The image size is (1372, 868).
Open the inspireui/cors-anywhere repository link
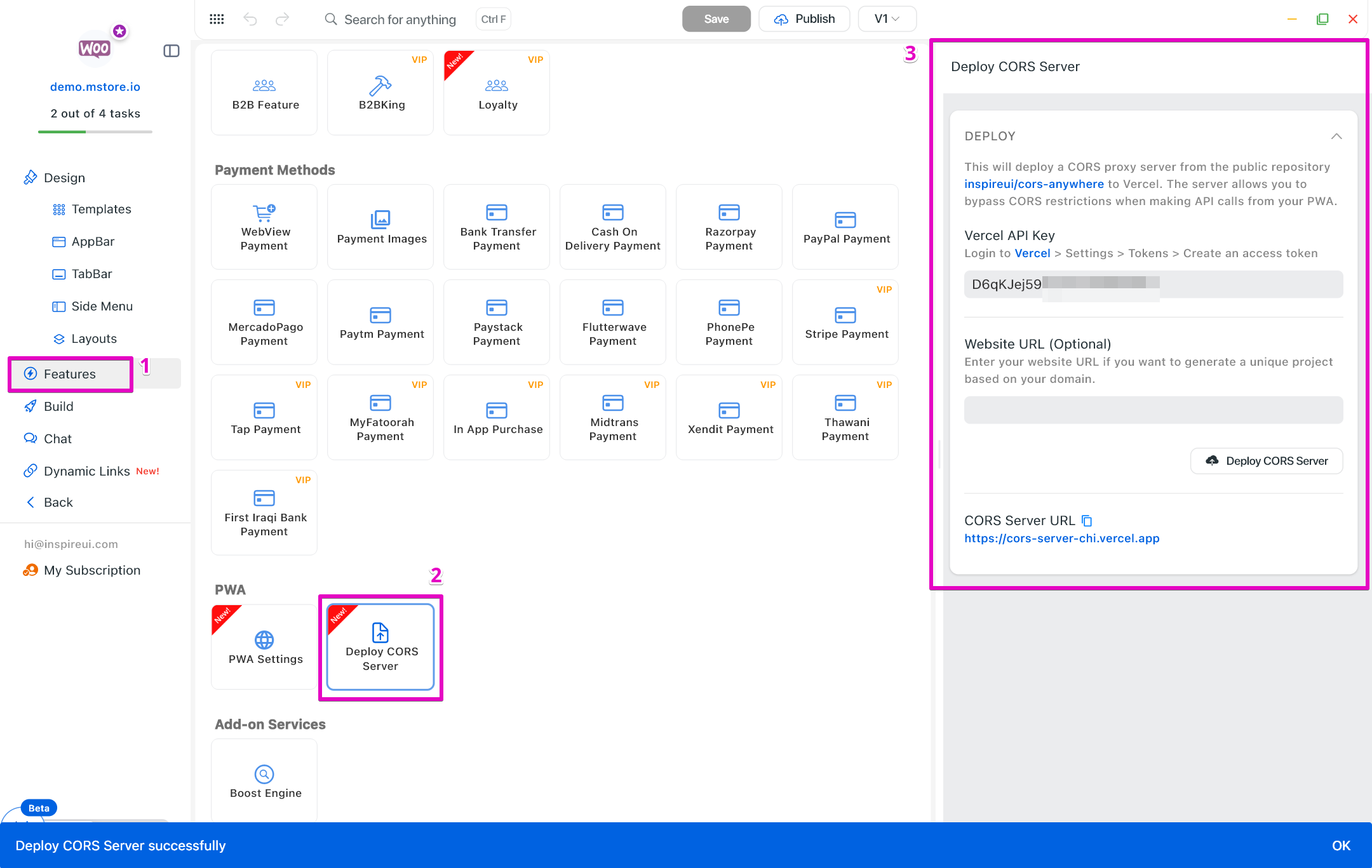tap(1033, 184)
